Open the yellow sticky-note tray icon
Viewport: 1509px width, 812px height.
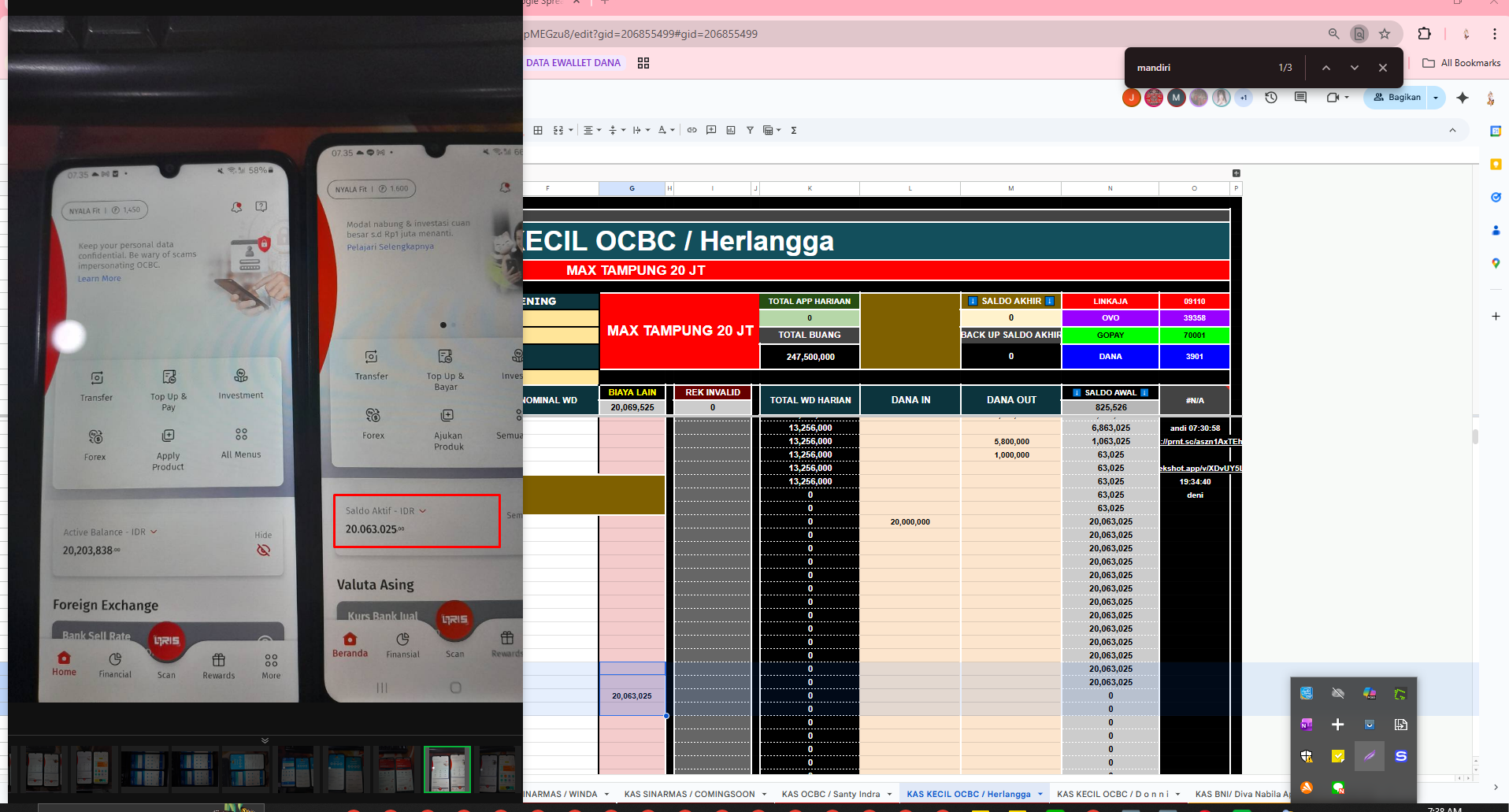point(1337,756)
